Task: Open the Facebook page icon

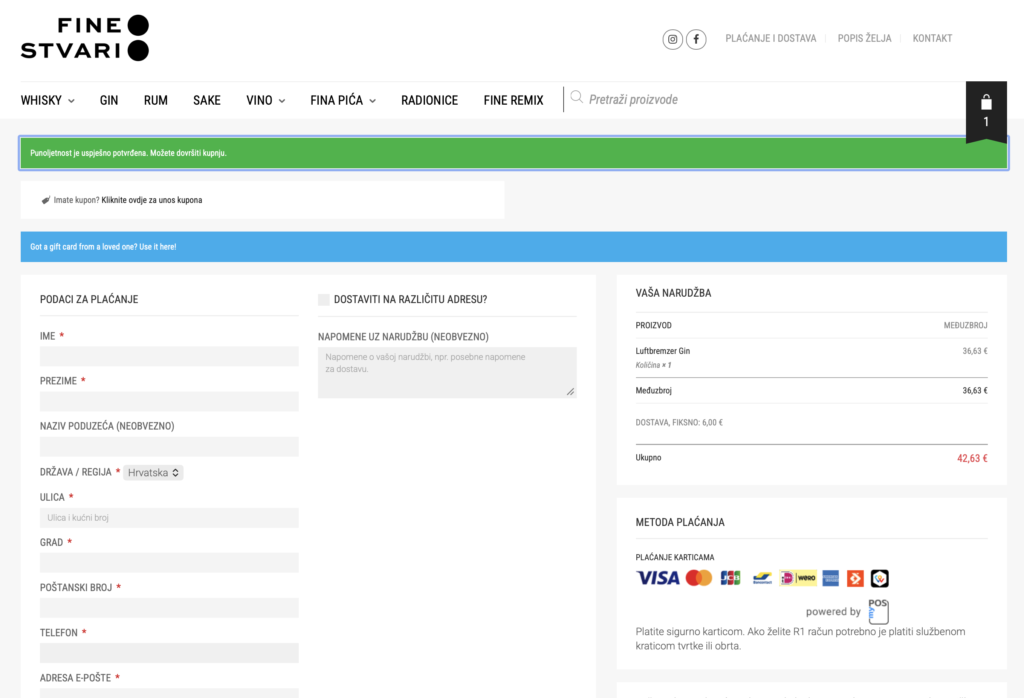Action: click(x=696, y=39)
